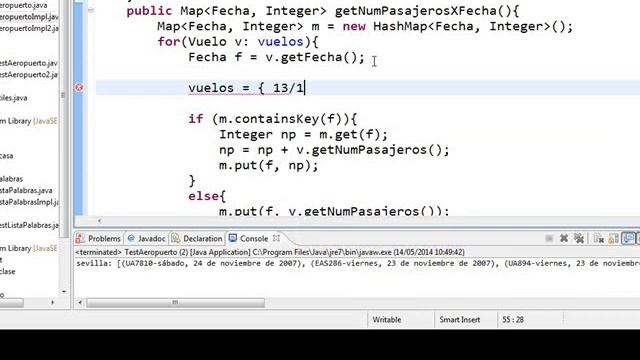Click the 'new HashMap<Fecha, Integer>()' expression
The height and width of the screenshot is (360, 640).
454,27
